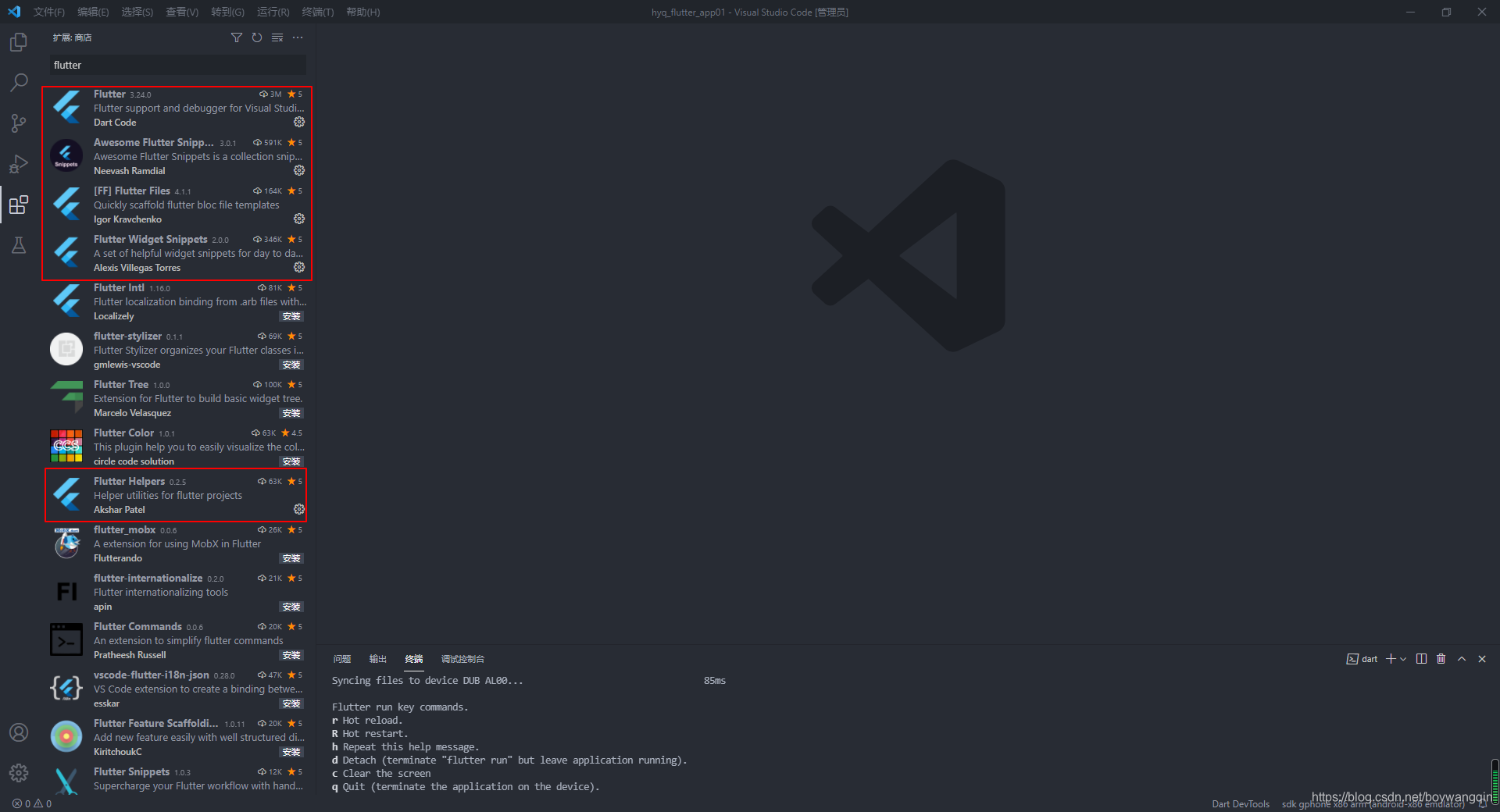Switch to the 调试控制台 panel tab
The height and width of the screenshot is (812, 1500).
pos(462,659)
